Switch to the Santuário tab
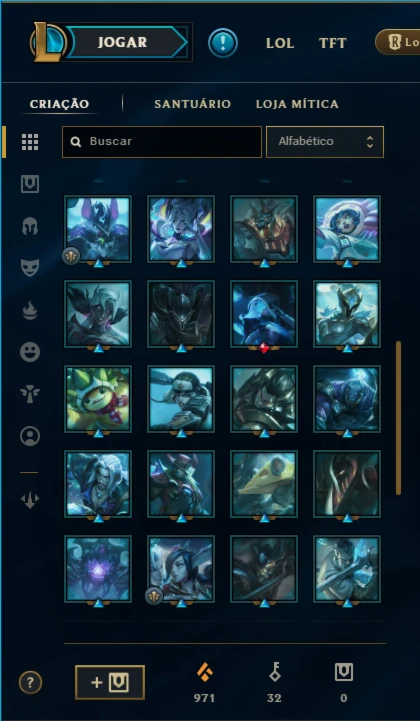420x721 pixels. point(193,104)
